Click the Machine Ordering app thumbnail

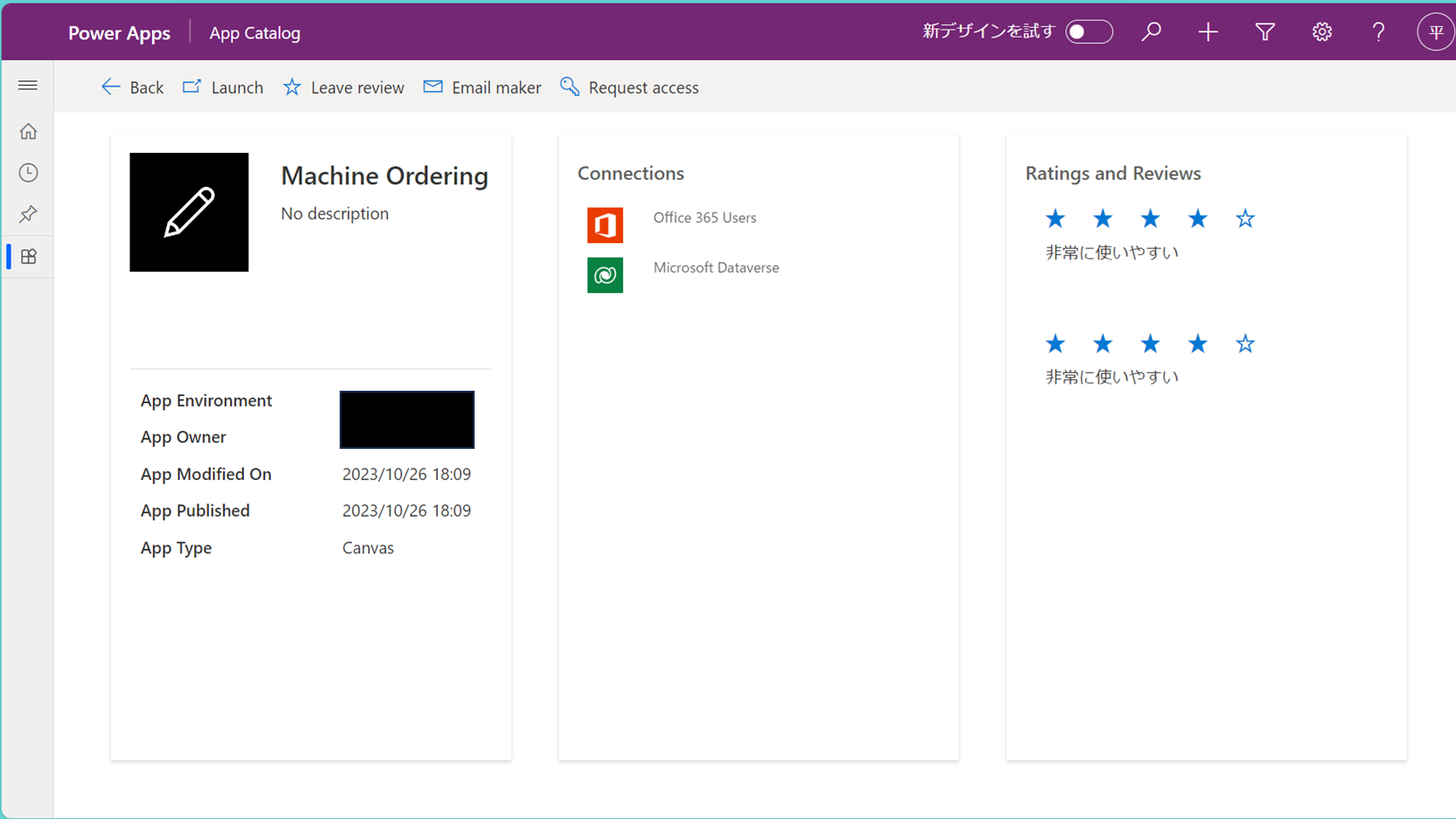(189, 212)
